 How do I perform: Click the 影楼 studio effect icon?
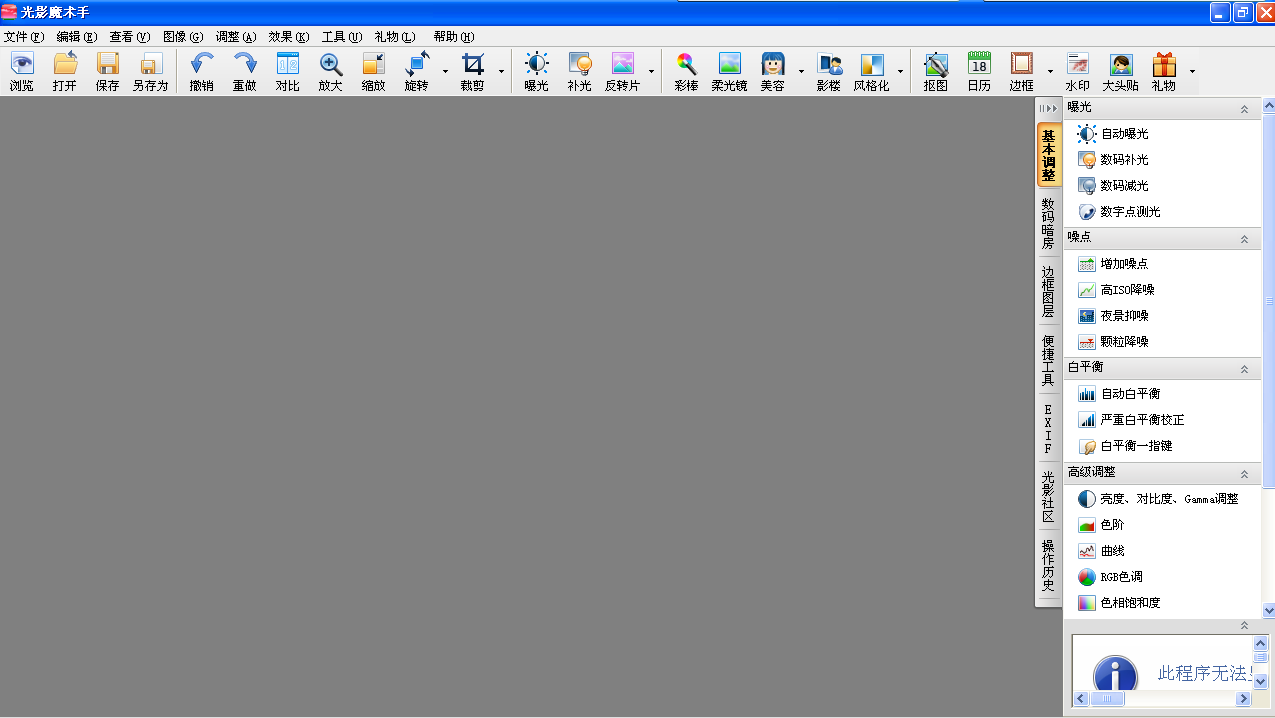pos(829,72)
